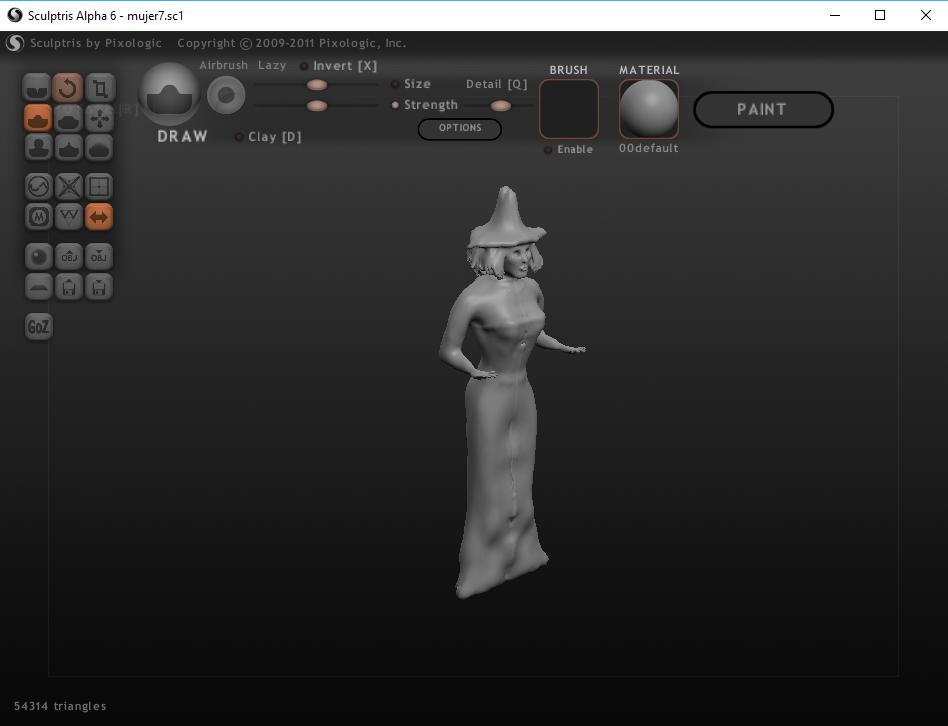Create a new plane
The height and width of the screenshot is (726, 948).
39,287
